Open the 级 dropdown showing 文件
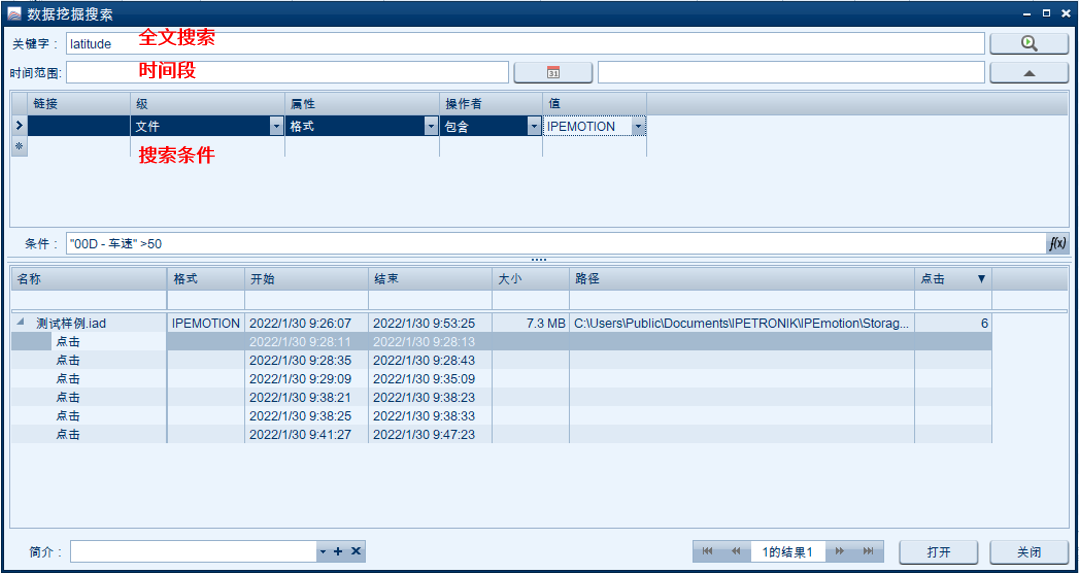 pyautogui.click(x=276, y=127)
